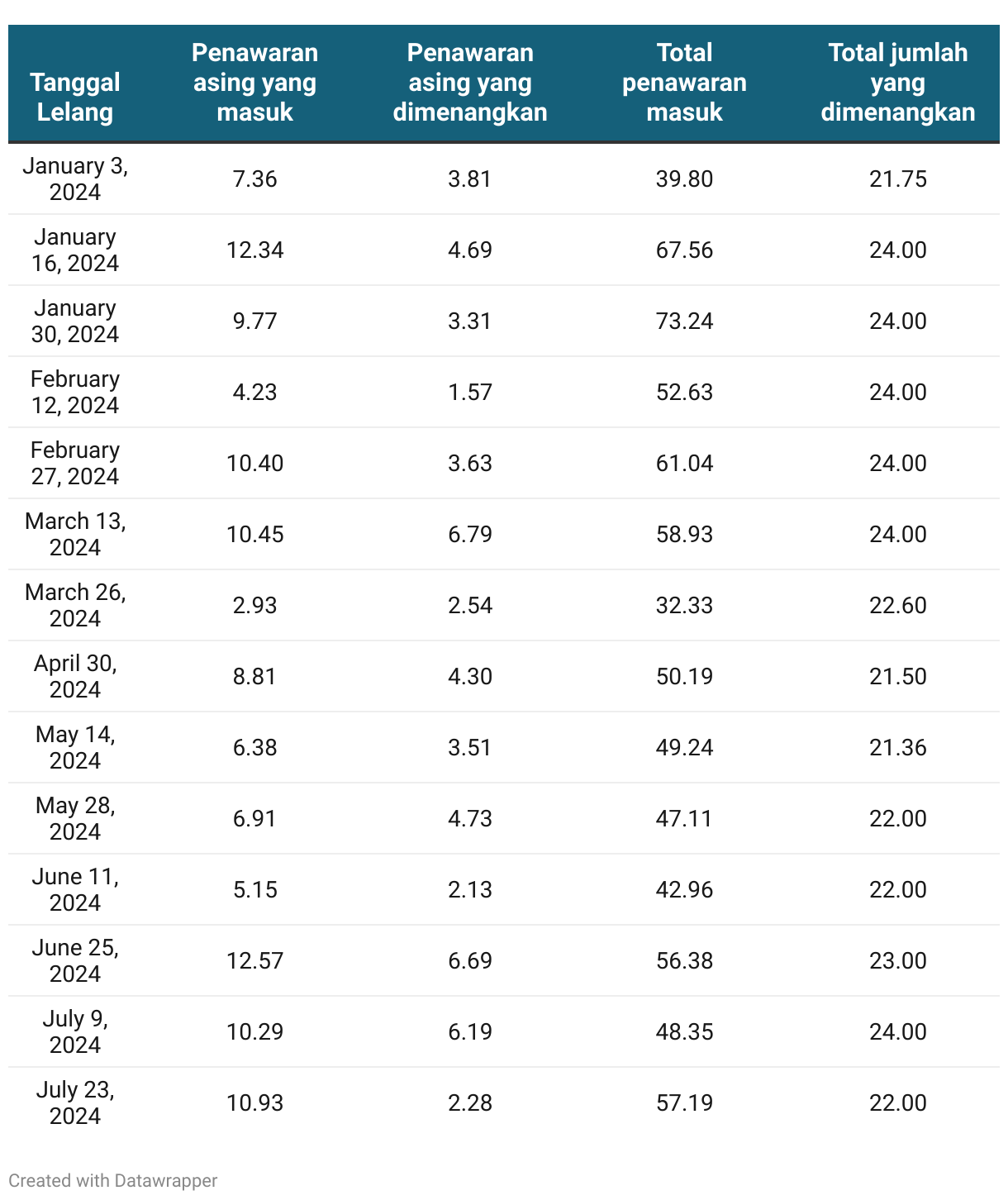
Task: Click the Tanggal Lelang column header
Action: tap(75, 98)
